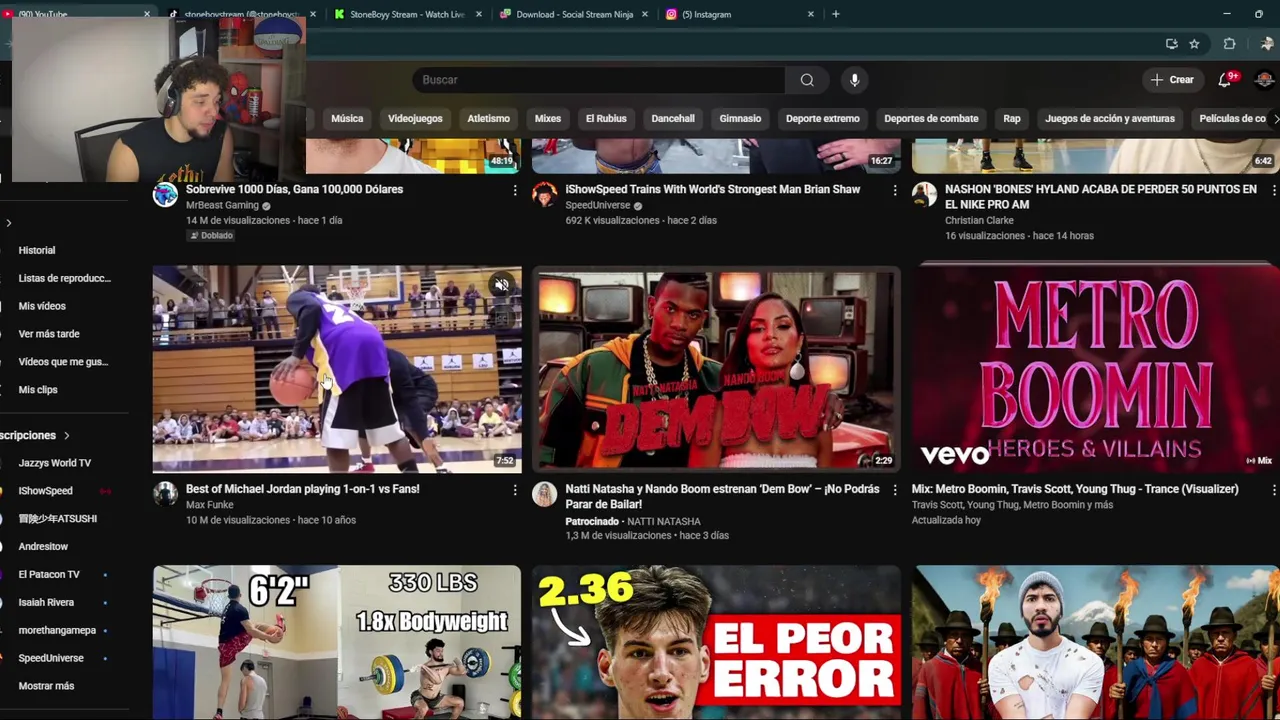
Task: Open SpeedUniverse subscription in sidebar
Action: coord(51,658)
